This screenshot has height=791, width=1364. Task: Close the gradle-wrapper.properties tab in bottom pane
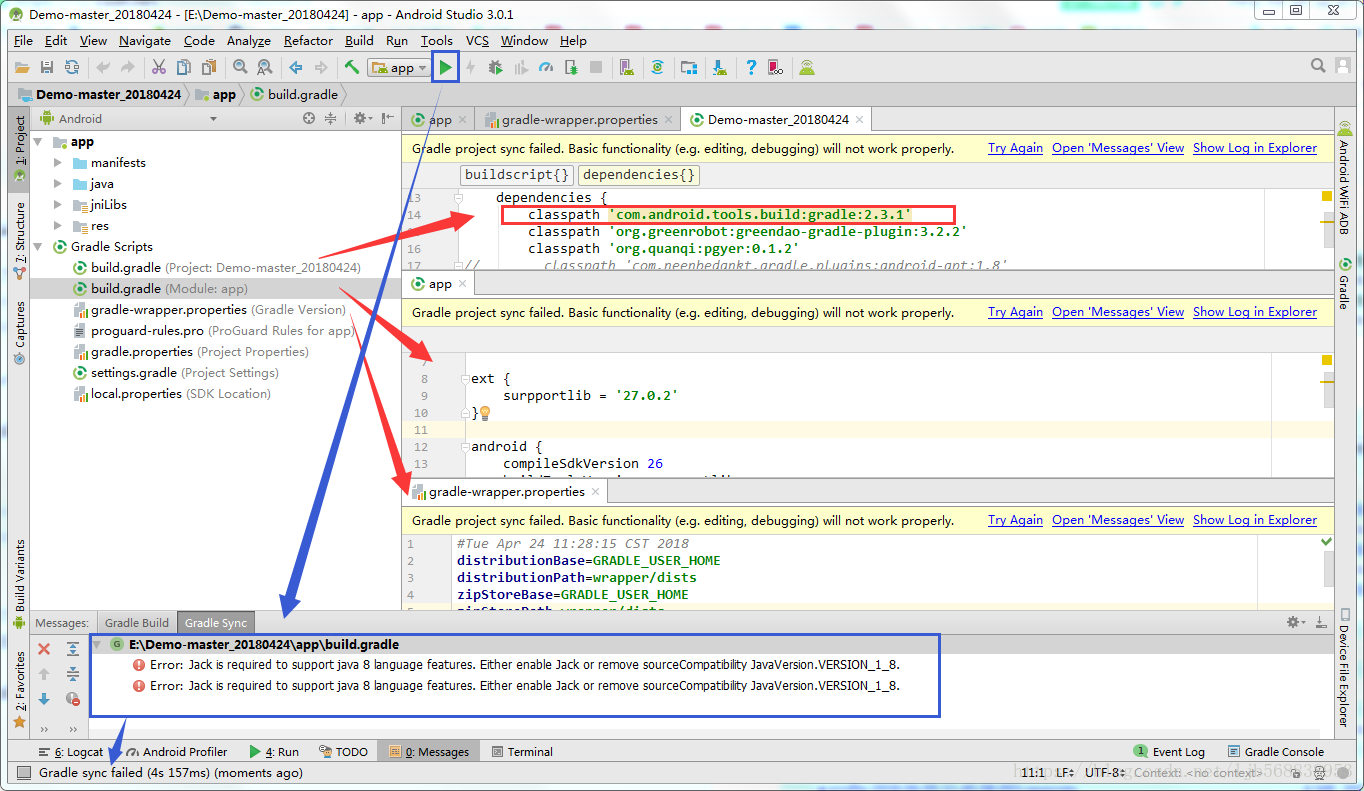point(596,492)
